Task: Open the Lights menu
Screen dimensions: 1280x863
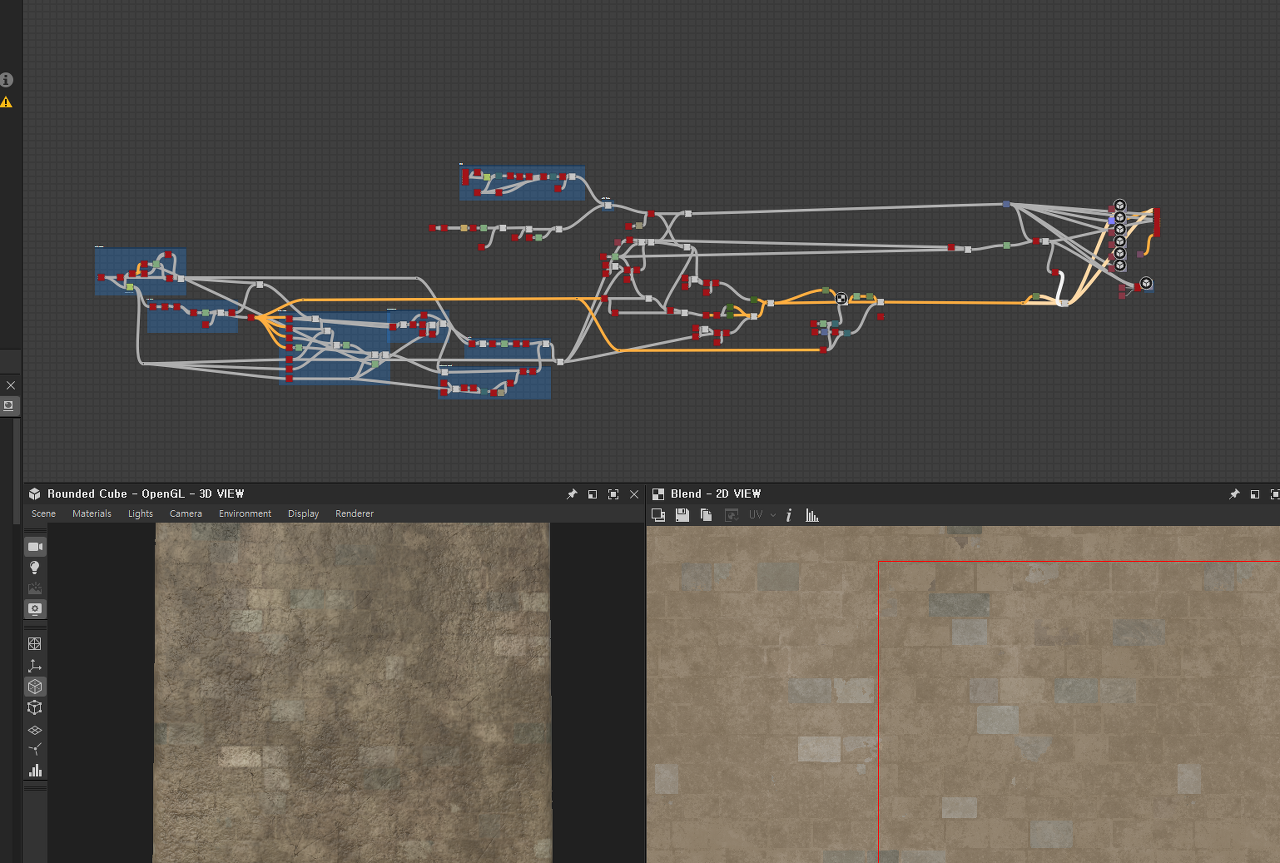Action: [x=141, y=514]
